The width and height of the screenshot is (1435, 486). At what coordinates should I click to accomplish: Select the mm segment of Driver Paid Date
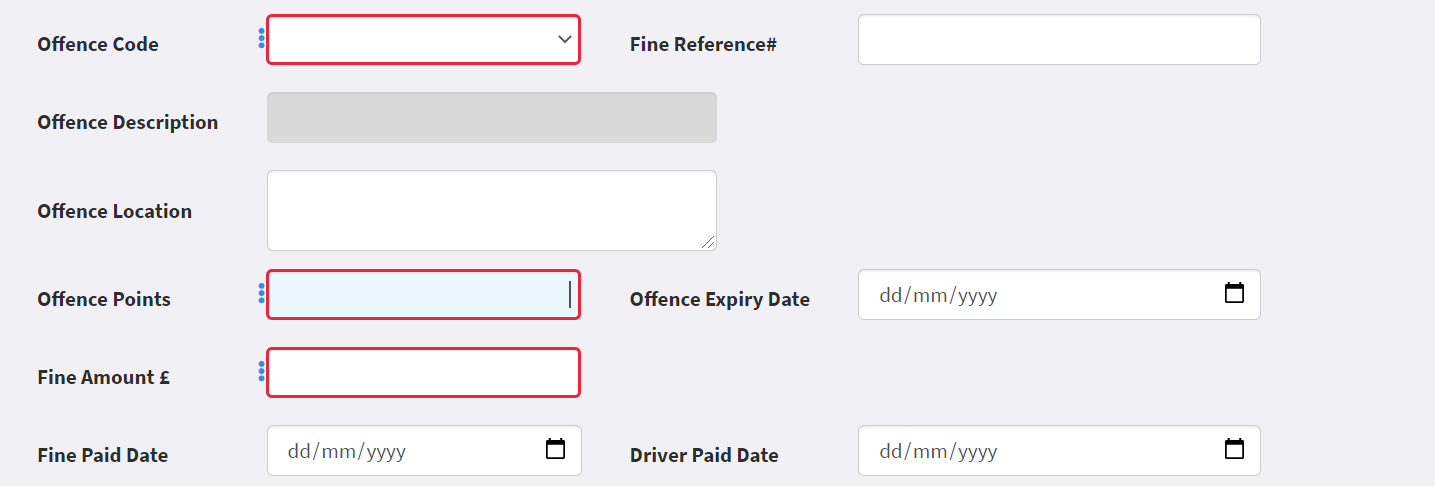[x=931, y=452]
